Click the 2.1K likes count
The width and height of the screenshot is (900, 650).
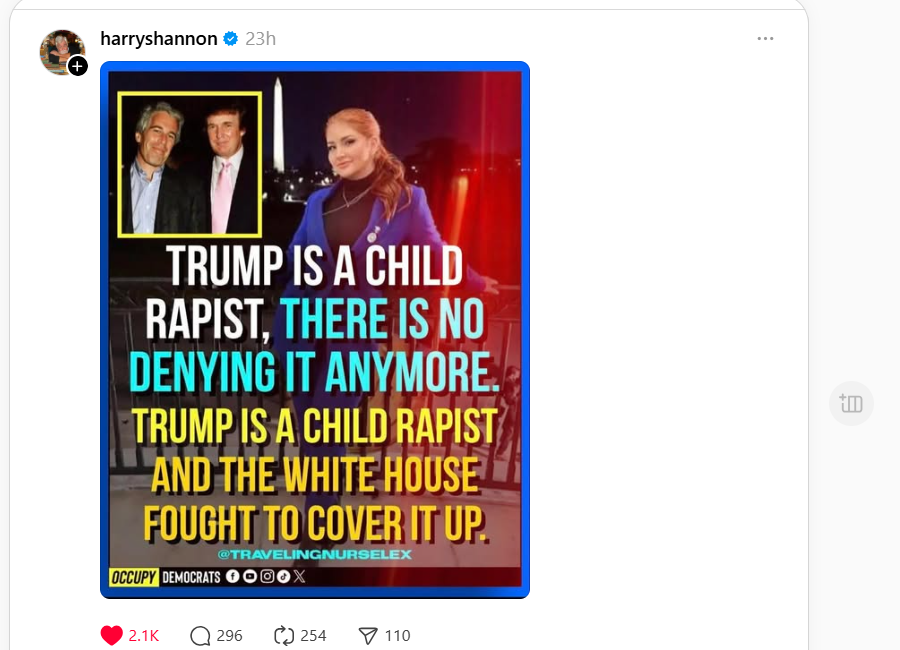[x=143, y=635]
